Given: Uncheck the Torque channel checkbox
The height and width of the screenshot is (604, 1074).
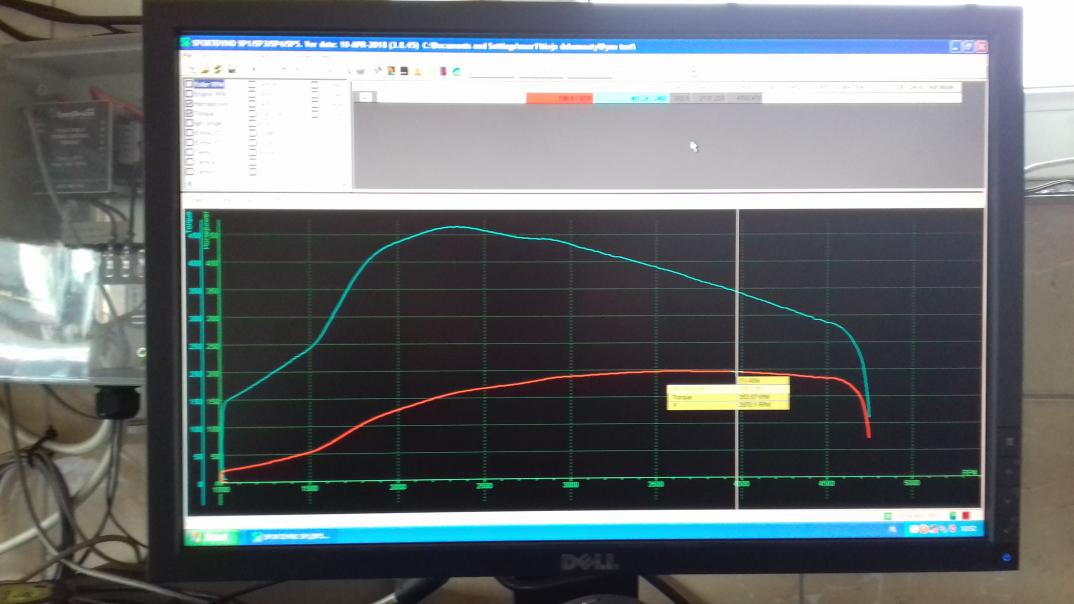Looking at the screenshot, I should [x=188, y=112].
